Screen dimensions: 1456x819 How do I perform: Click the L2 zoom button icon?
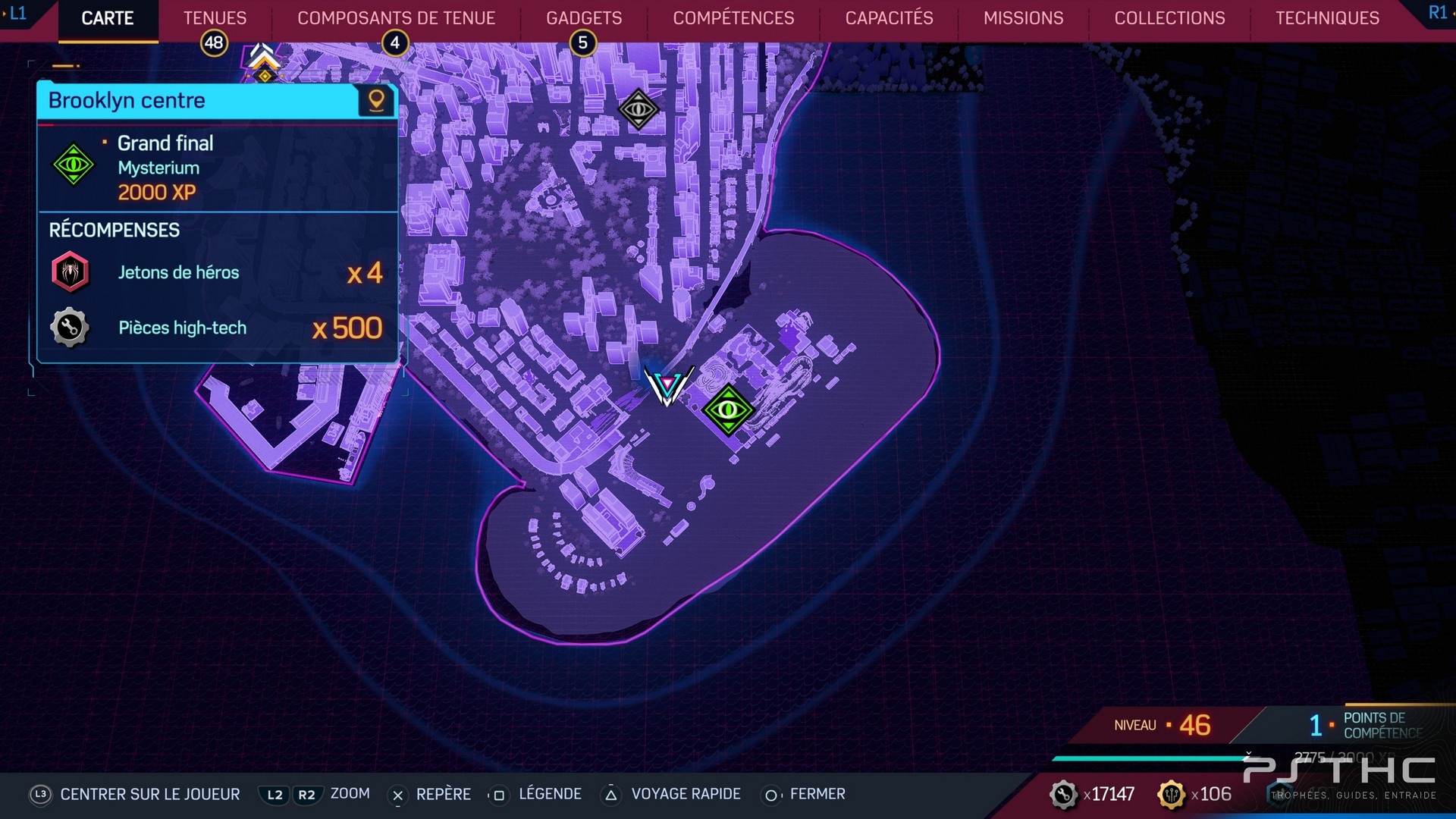click(x=275, y=795)
